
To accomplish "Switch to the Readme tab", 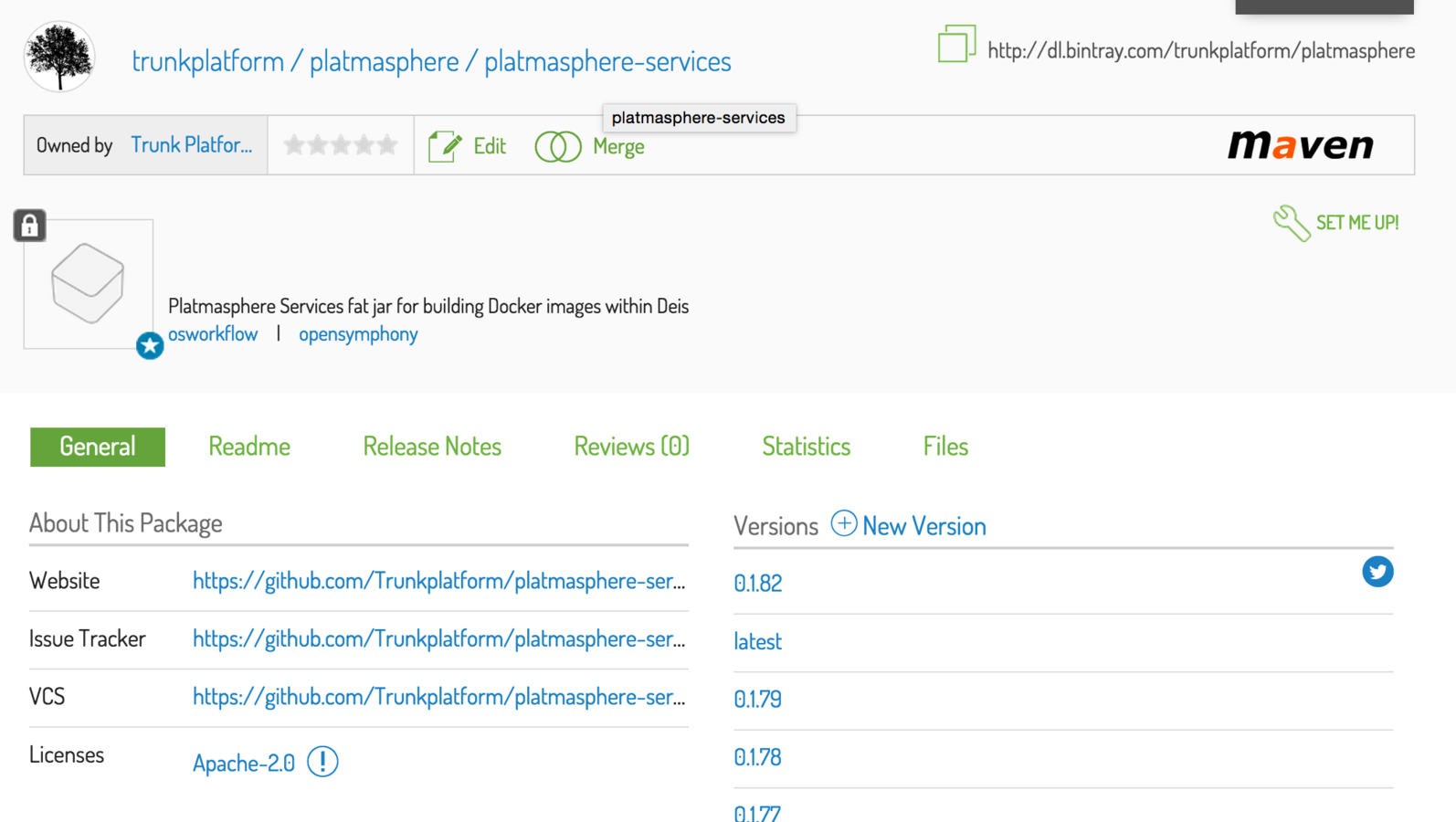I will 249,447.
